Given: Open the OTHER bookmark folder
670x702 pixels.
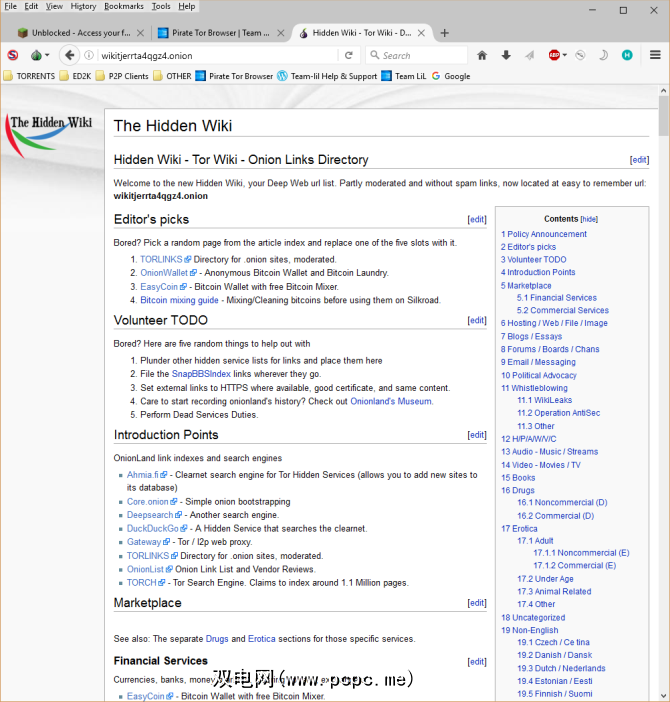Looking at the screenshot, I should tap(172, 76).
